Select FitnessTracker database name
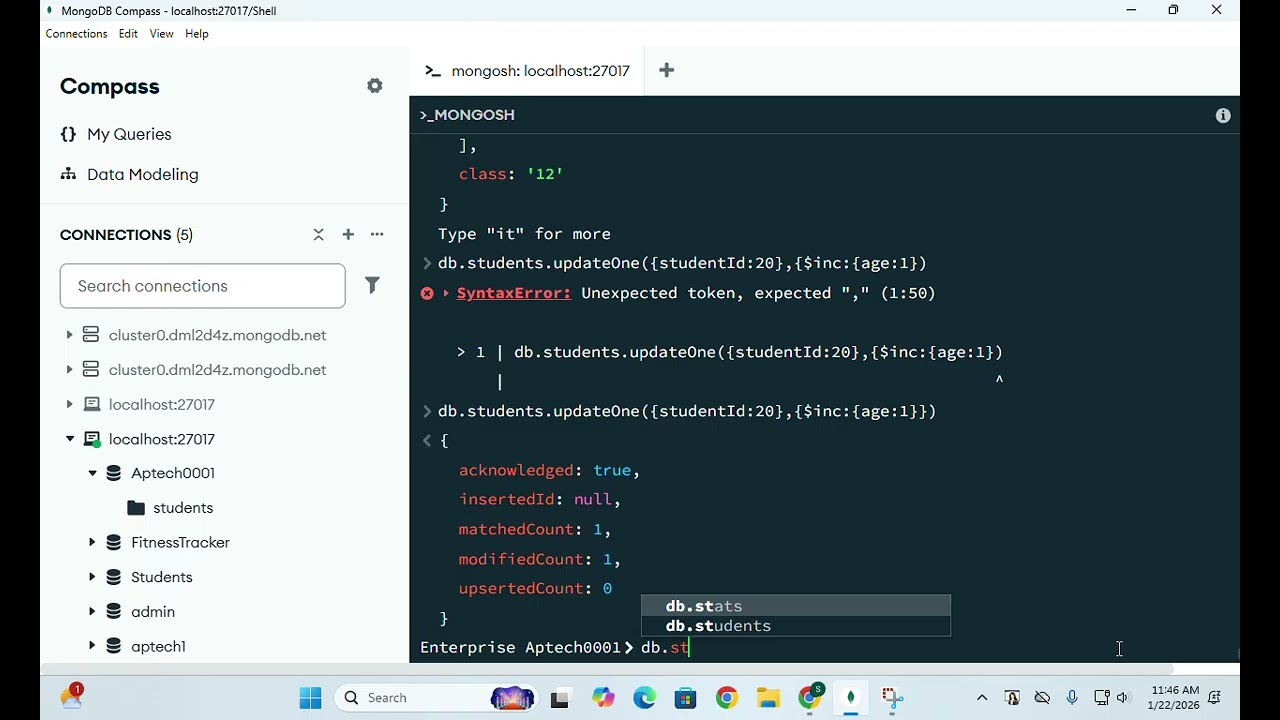This screenshot has width=1280, height=720. point(181,542)
